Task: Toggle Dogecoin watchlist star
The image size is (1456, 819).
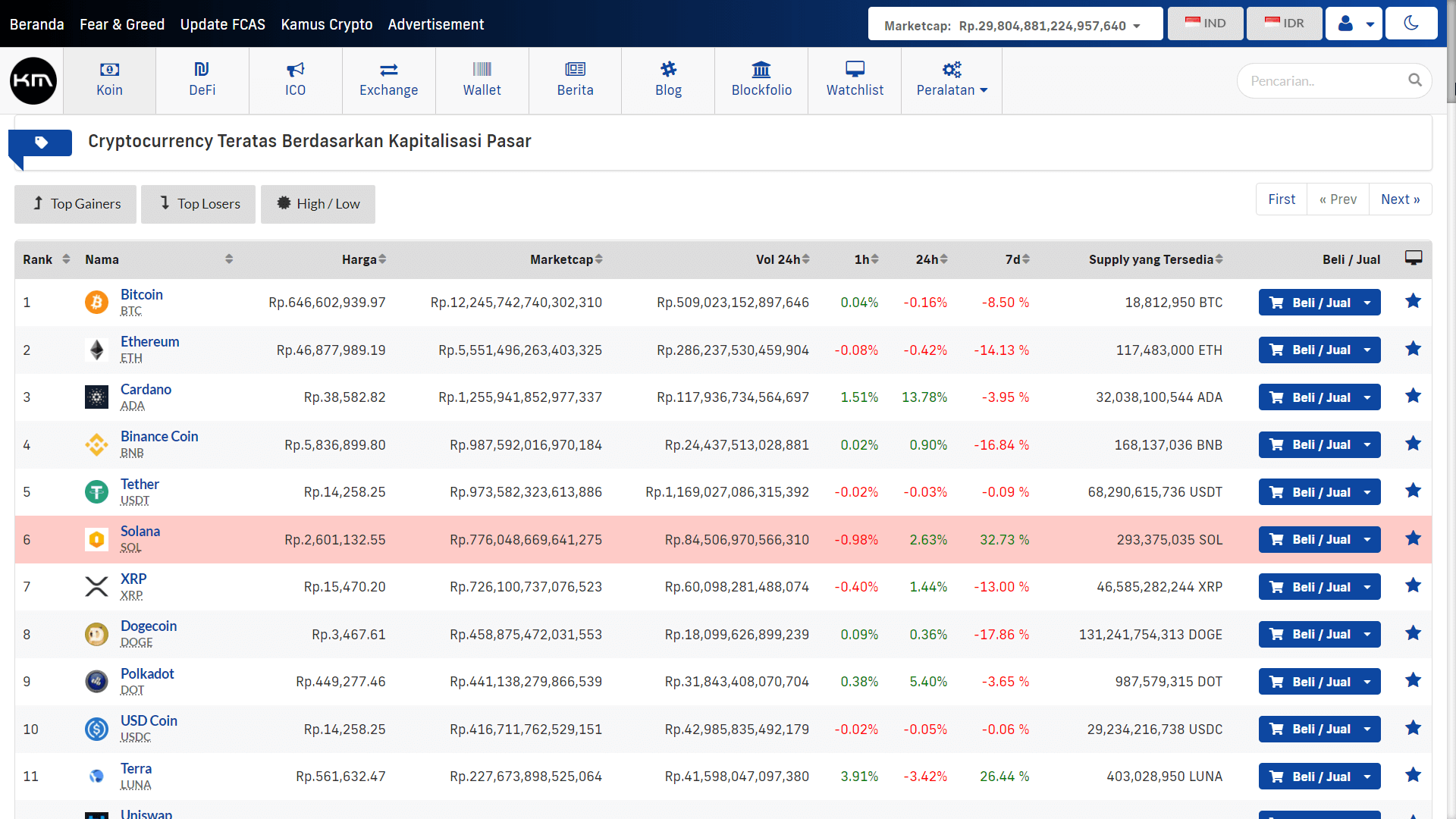Action: tap(1413, 633)
